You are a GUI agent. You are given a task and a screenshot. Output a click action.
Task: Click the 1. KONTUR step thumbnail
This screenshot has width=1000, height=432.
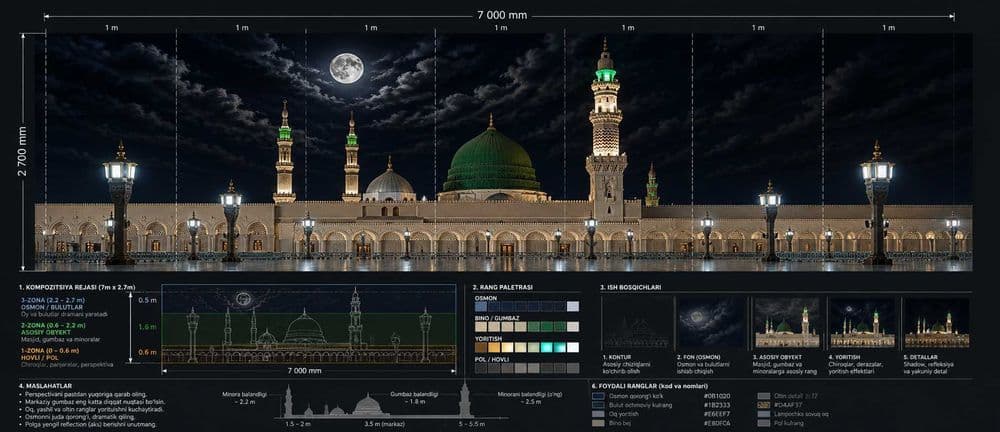click(x=636, y=322)
